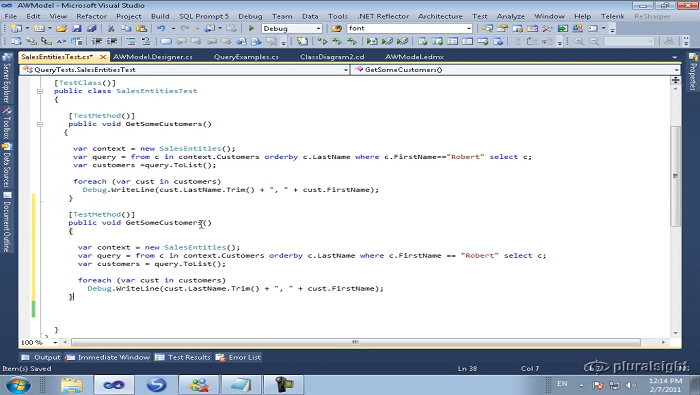Save the current file with floppy icon
This screenshot has width=700, height=395.
tap(76, 28)
